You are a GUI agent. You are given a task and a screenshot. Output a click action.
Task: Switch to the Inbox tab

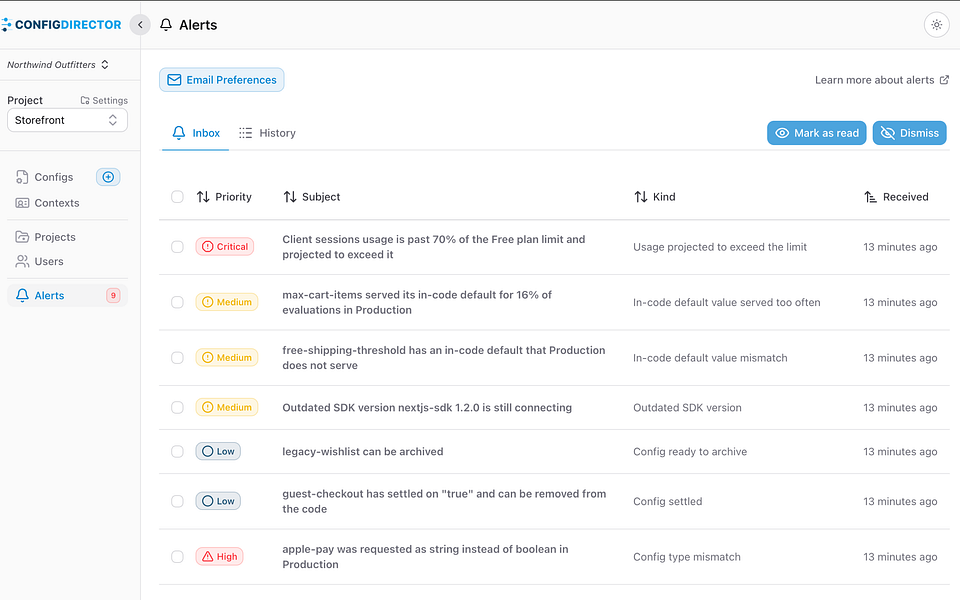click(196, 133)
